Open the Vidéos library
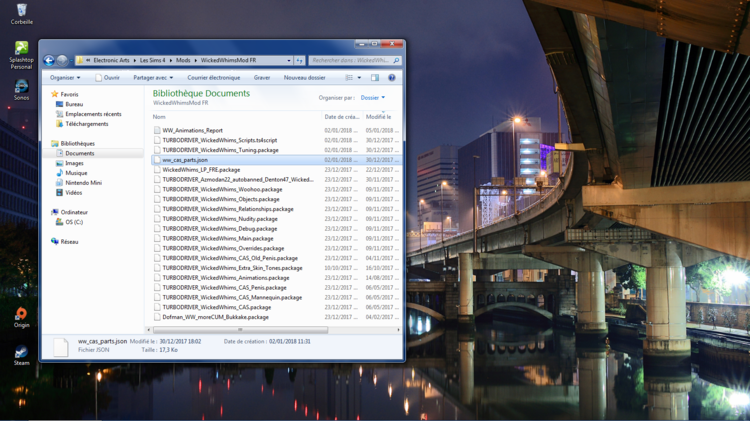 [x=74, y=193]
